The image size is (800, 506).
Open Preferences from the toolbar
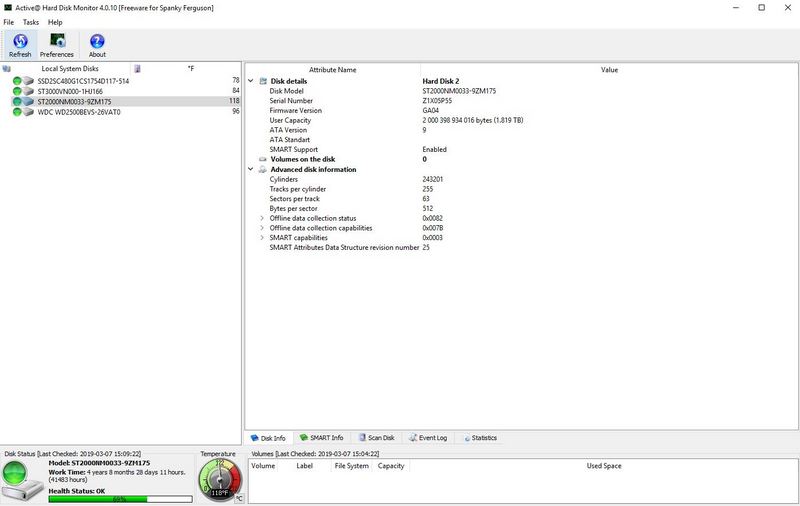coord(57,42)
